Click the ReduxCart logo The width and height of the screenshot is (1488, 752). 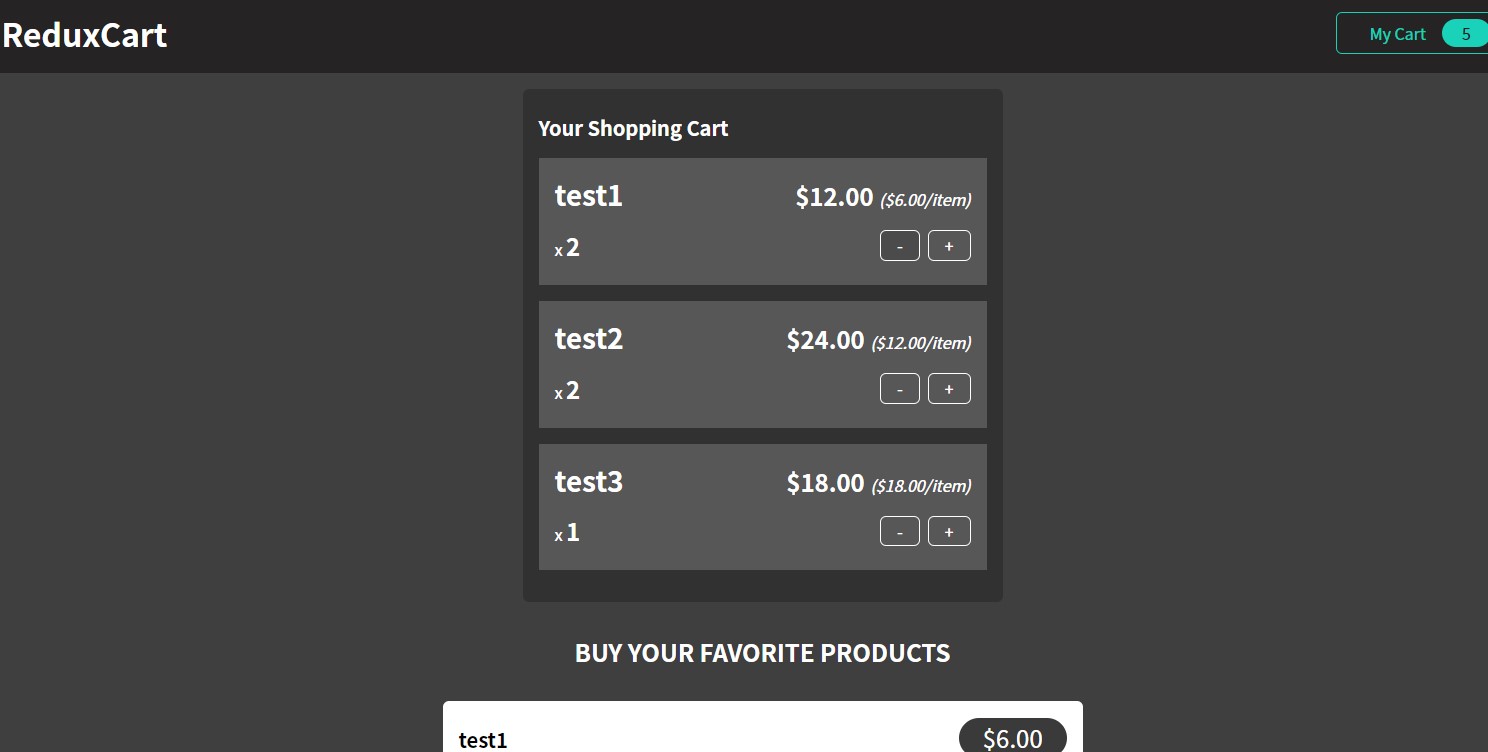(84, 35)
